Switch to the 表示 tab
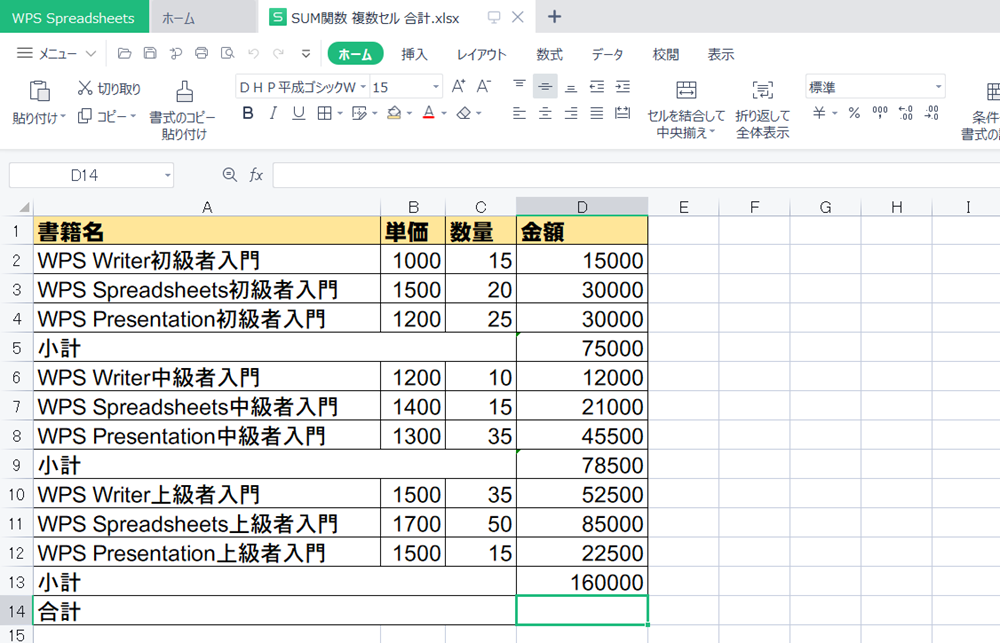The image size is (1000, 643). click(721, 54)
